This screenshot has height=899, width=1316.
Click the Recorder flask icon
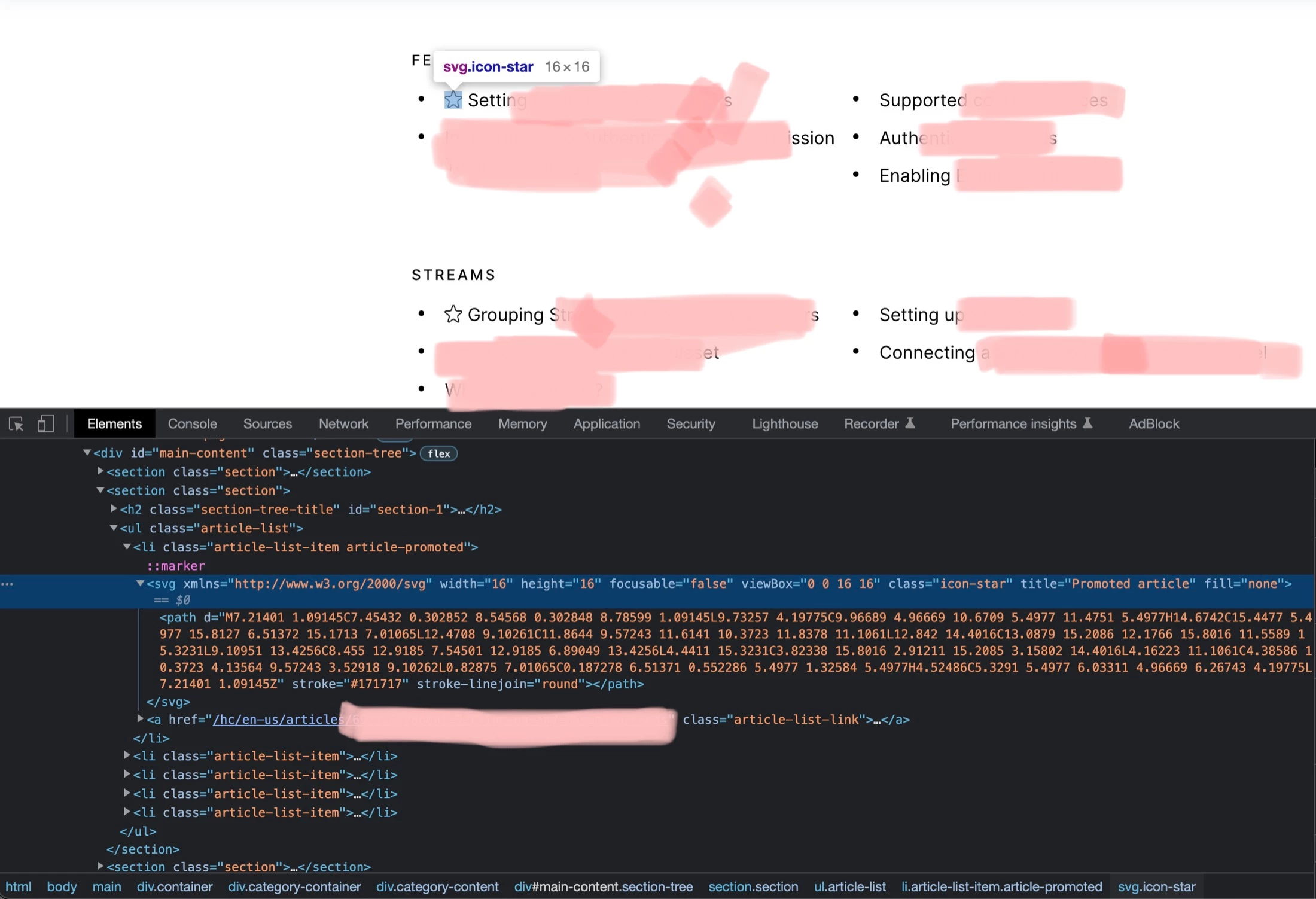pyautogui.click(x=910, y=423)
